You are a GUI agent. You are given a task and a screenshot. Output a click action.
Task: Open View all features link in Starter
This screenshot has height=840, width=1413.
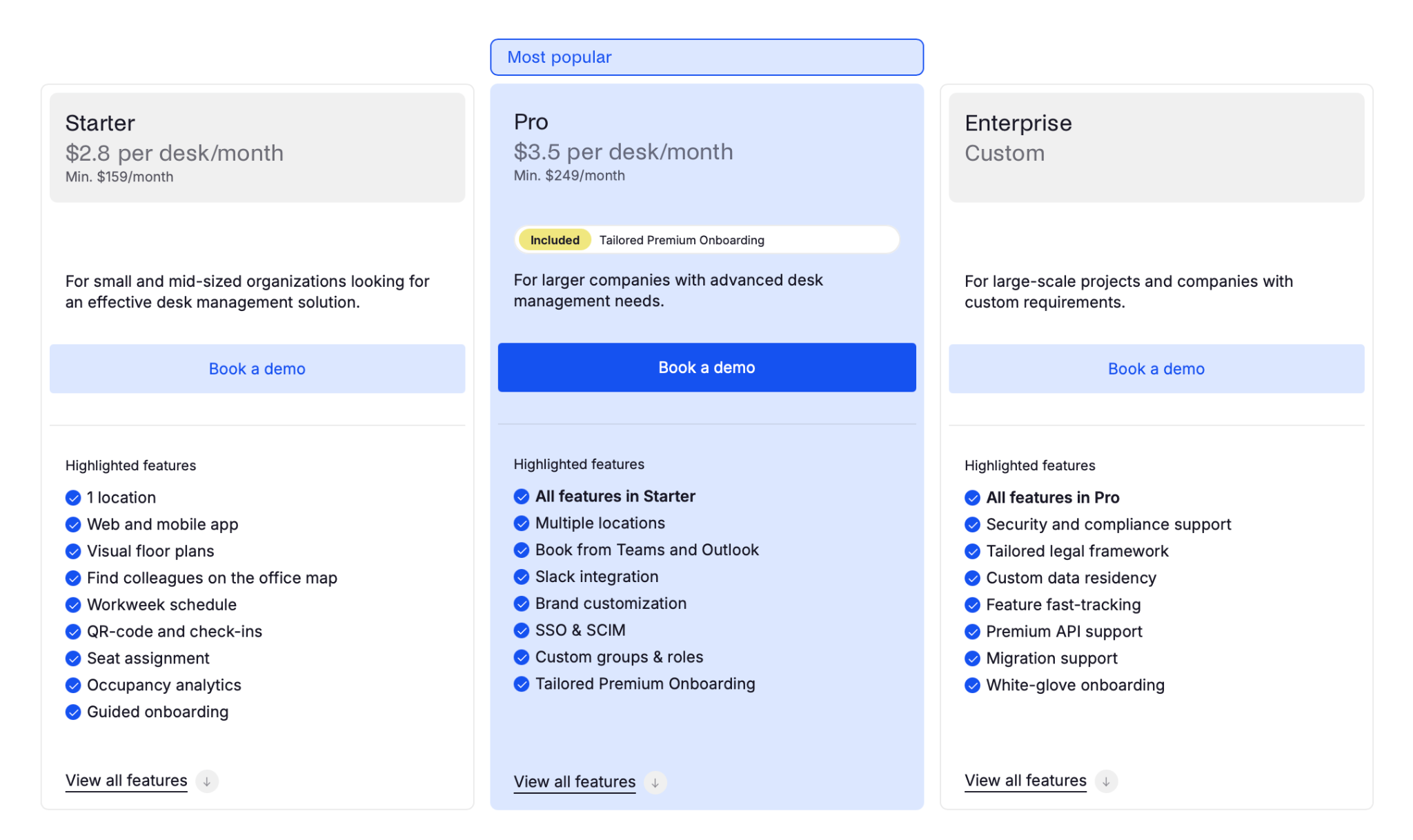(126, 781)
